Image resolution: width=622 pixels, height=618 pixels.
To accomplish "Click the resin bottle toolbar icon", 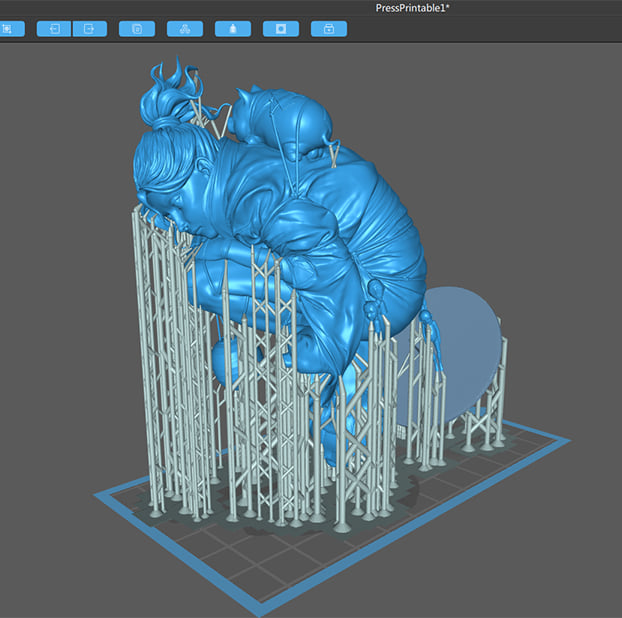I will (x=233, y=28).
